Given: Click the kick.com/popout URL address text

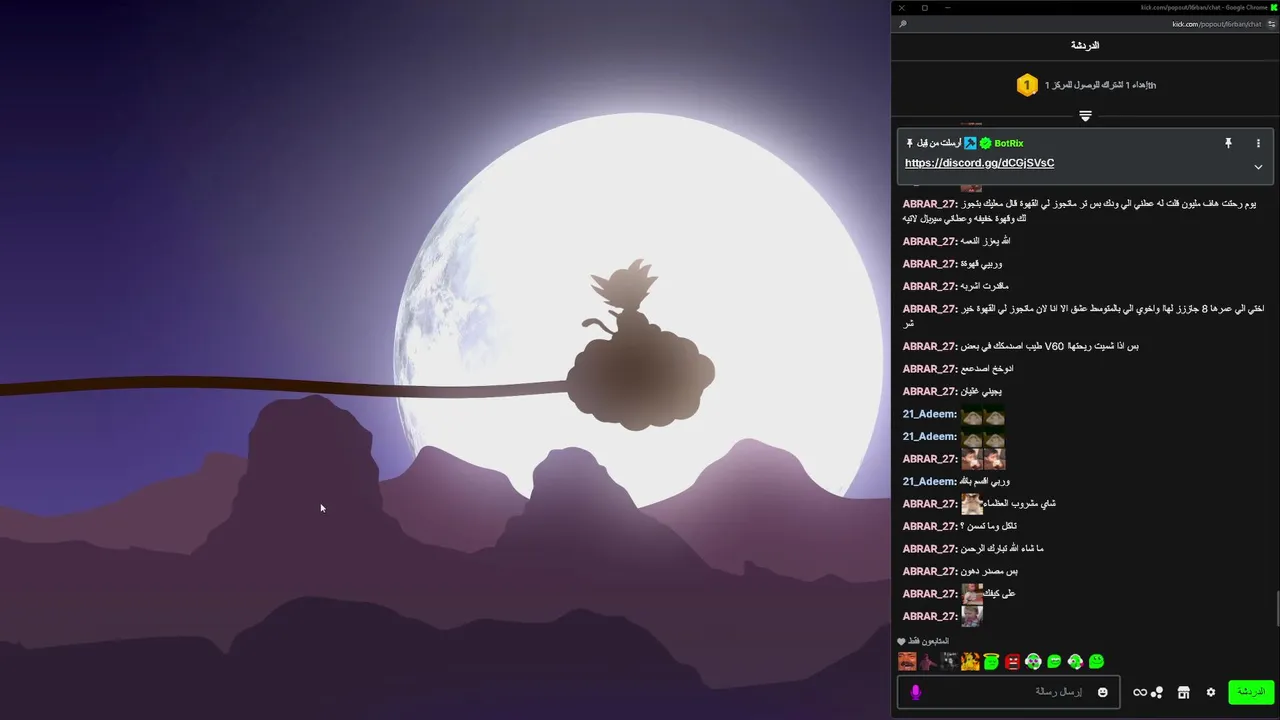Looking at the screenshot, I should (1217, 24).
